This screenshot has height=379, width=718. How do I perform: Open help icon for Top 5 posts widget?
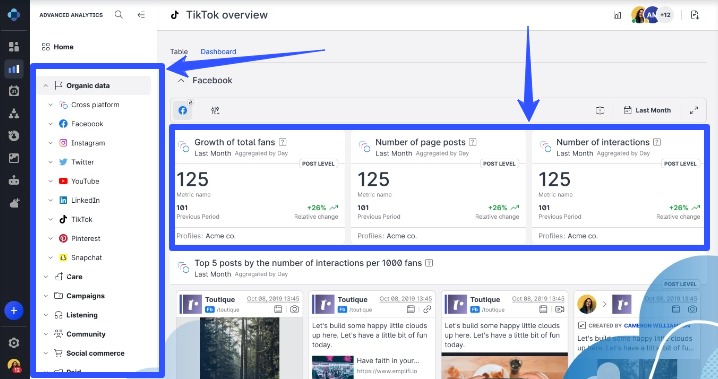[429, 263]
